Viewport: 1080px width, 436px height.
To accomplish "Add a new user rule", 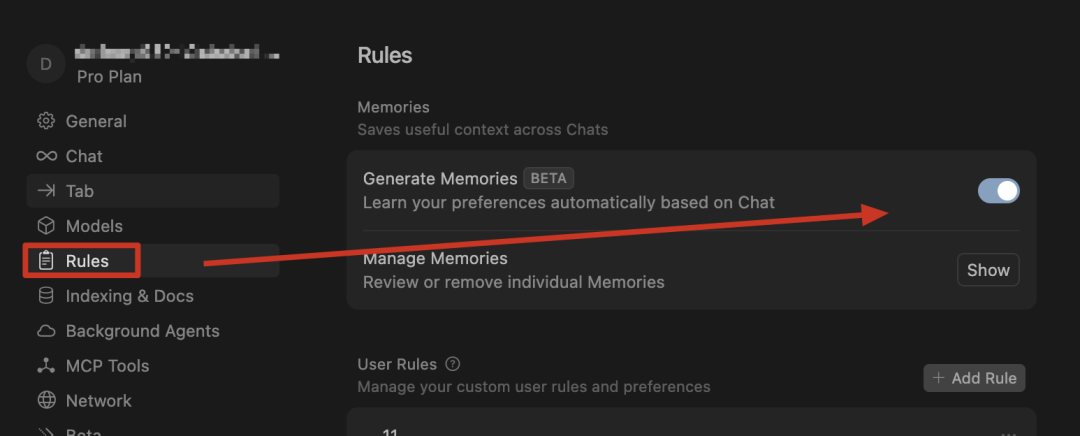I will point(974,378).
